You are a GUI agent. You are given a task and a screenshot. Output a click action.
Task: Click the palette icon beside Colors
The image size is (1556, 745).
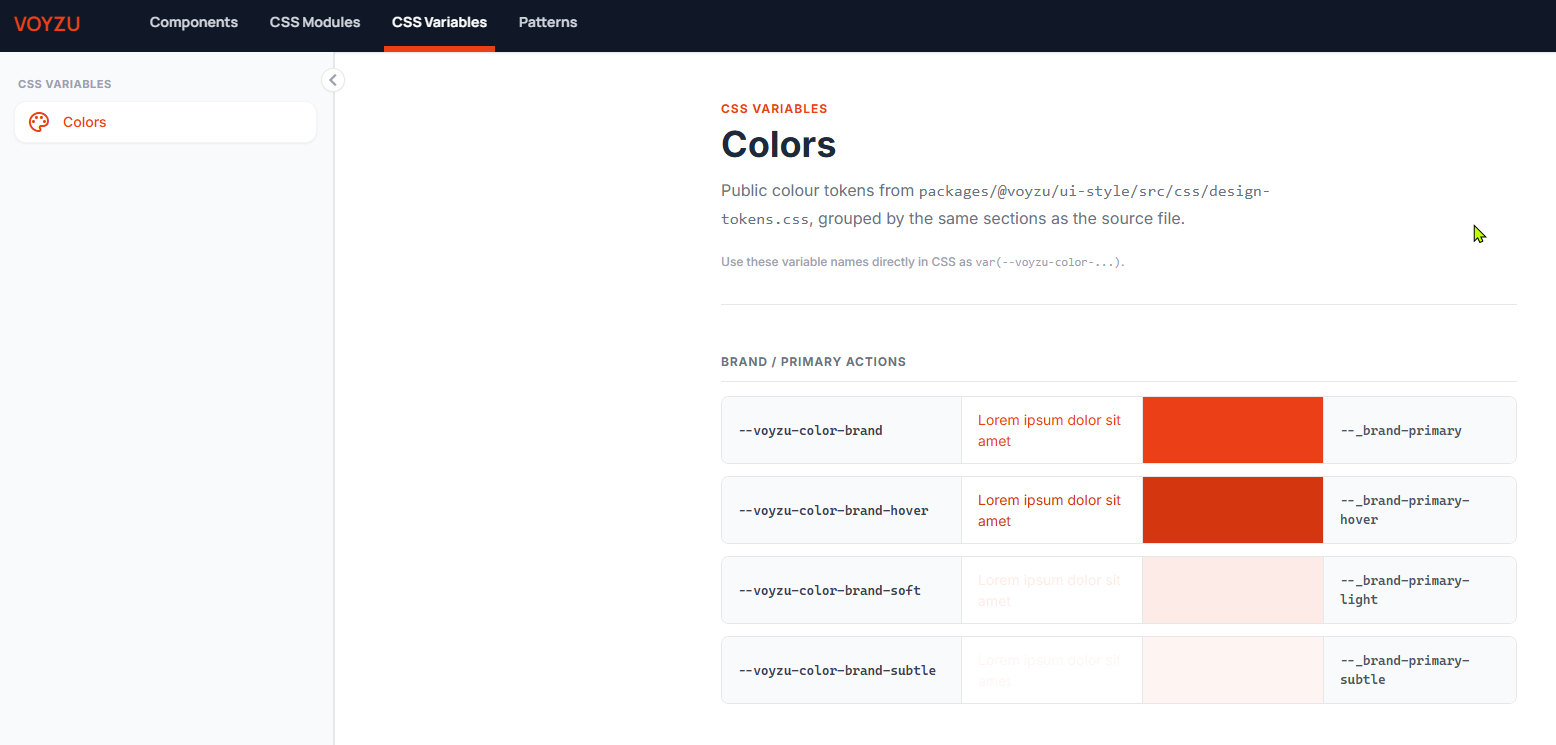(x=39, y=122)
